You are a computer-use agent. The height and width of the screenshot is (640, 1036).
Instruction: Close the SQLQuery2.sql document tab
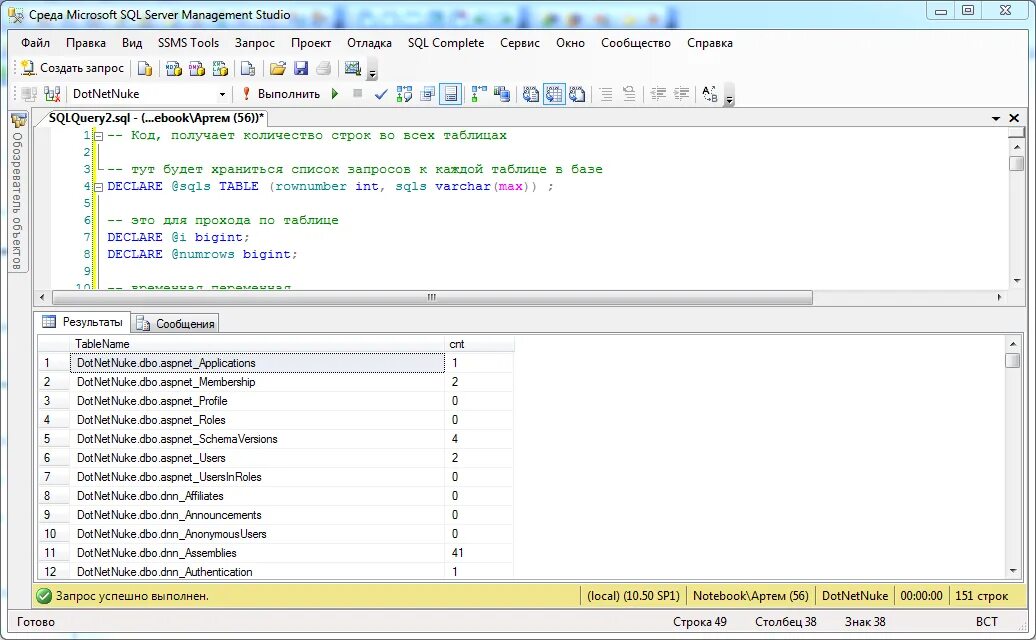click(x=1014, y=118)
